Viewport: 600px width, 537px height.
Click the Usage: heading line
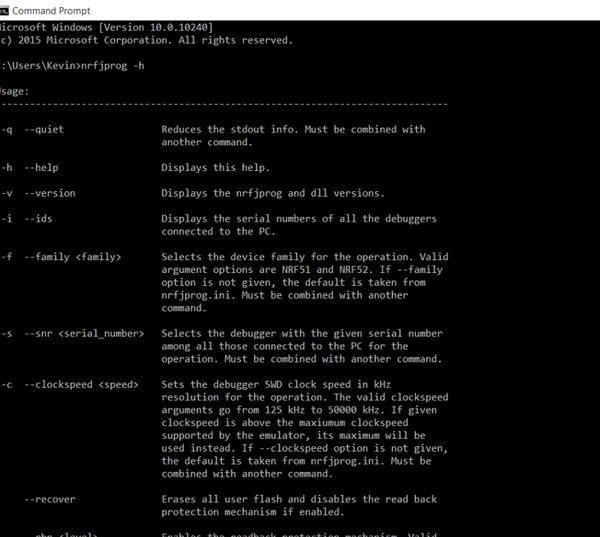coord(14,91)
